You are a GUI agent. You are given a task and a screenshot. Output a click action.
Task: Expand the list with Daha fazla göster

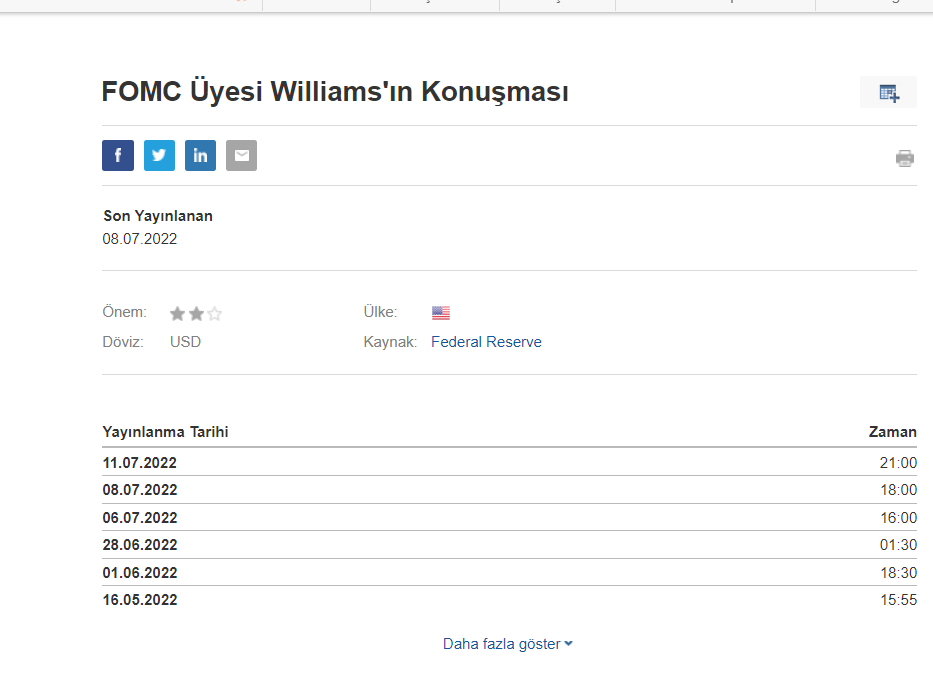(502, 644)
